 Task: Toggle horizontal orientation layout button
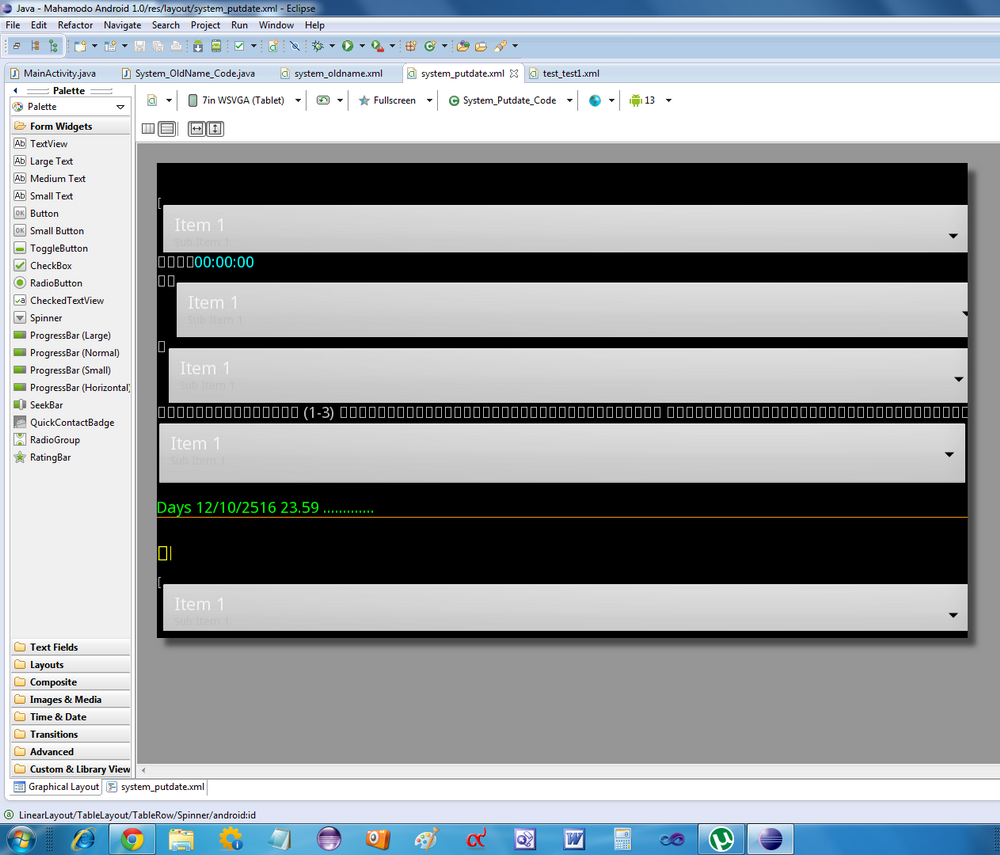(149, 129)
